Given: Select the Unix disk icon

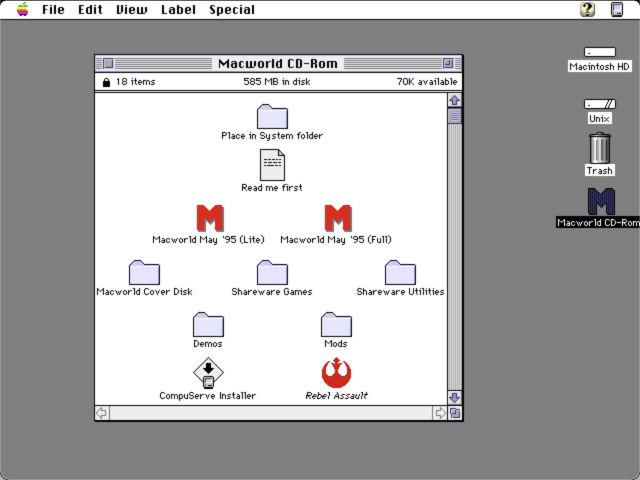Looking at the screenshot, I should [x=600, y=104].
